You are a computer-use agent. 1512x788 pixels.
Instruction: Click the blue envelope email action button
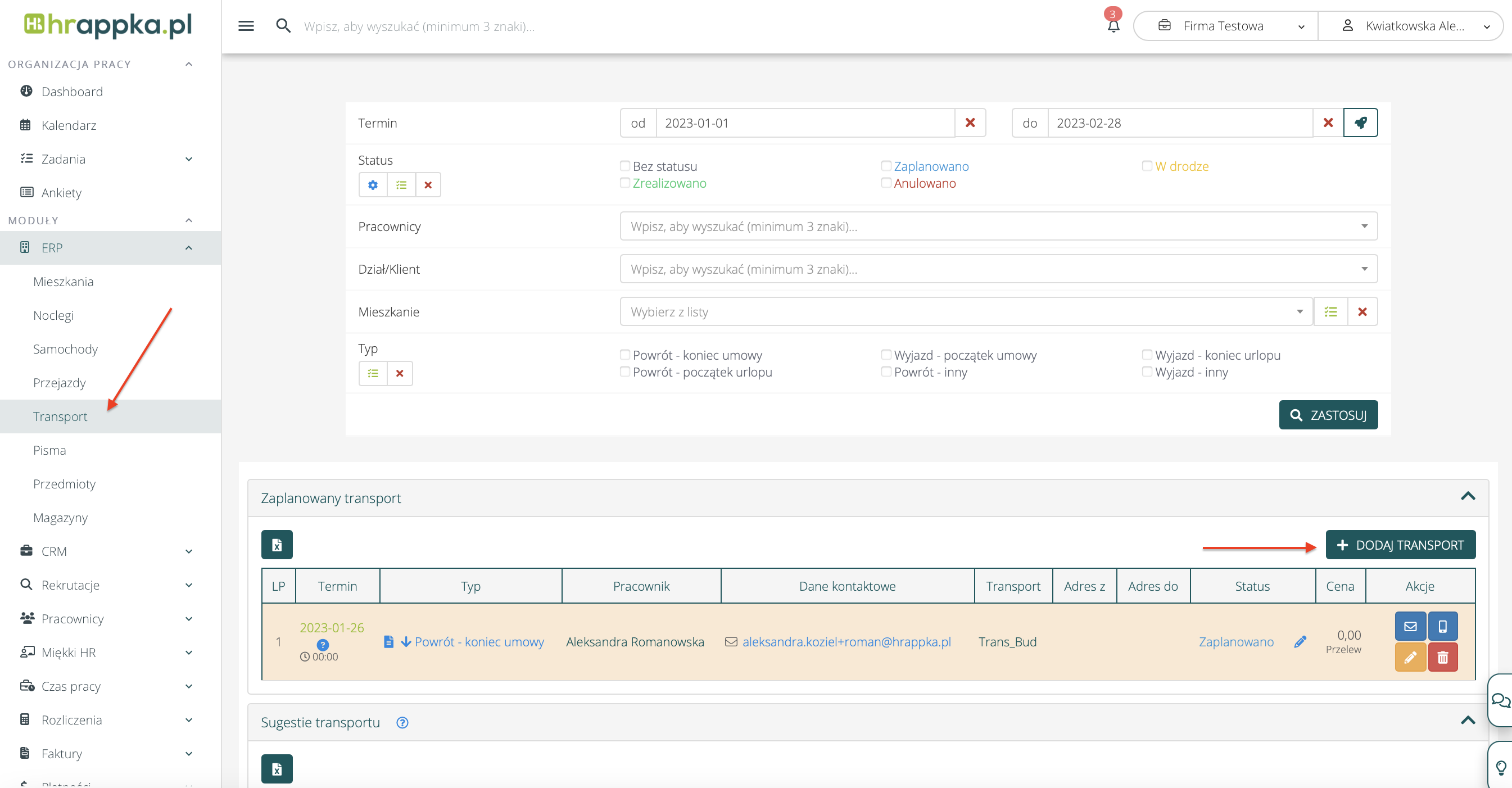[x=1410, y=626]
